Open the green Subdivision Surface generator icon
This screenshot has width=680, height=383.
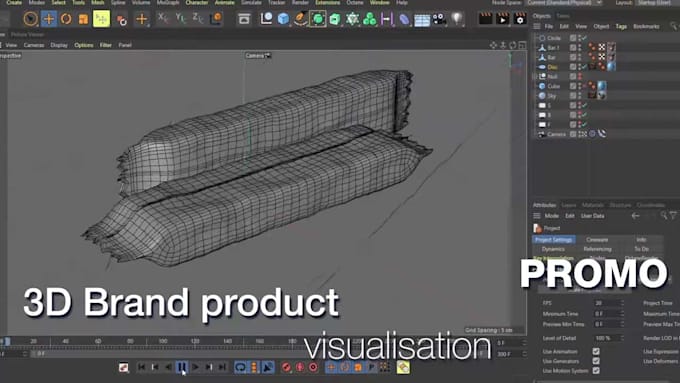pos(317,19)
